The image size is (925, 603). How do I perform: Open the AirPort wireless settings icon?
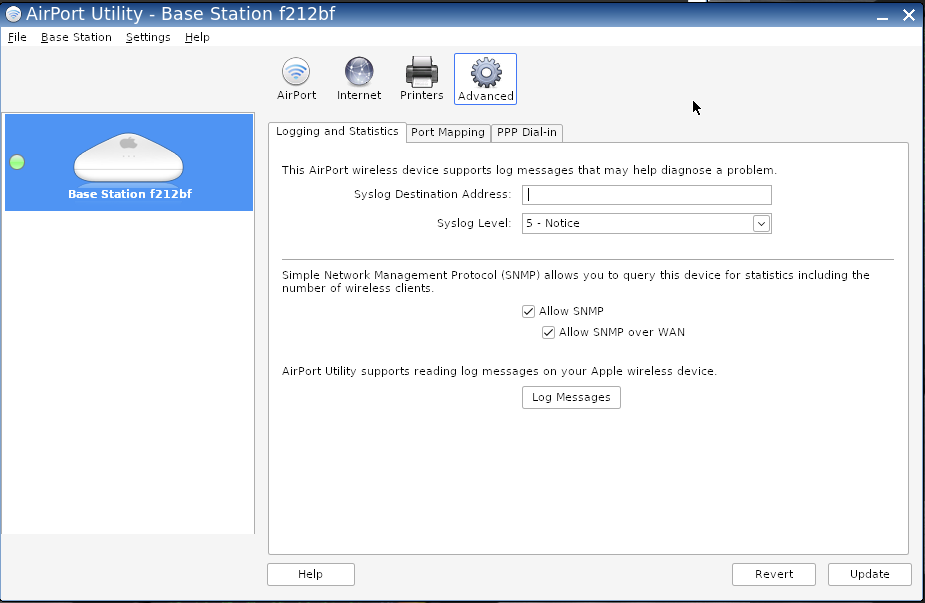coord(296,73)
